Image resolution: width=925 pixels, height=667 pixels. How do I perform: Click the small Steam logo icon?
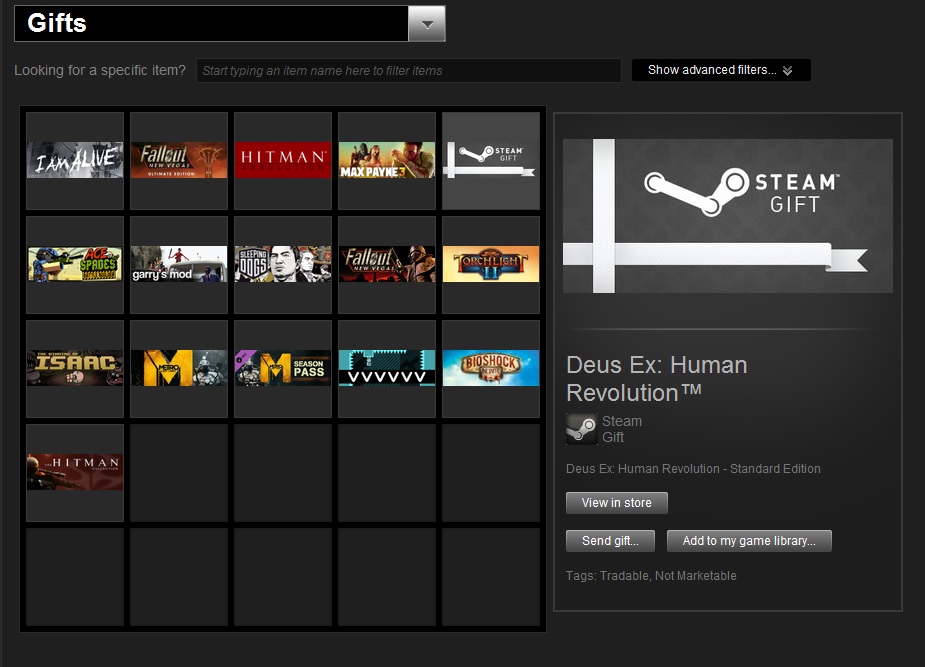coord(581,429)
